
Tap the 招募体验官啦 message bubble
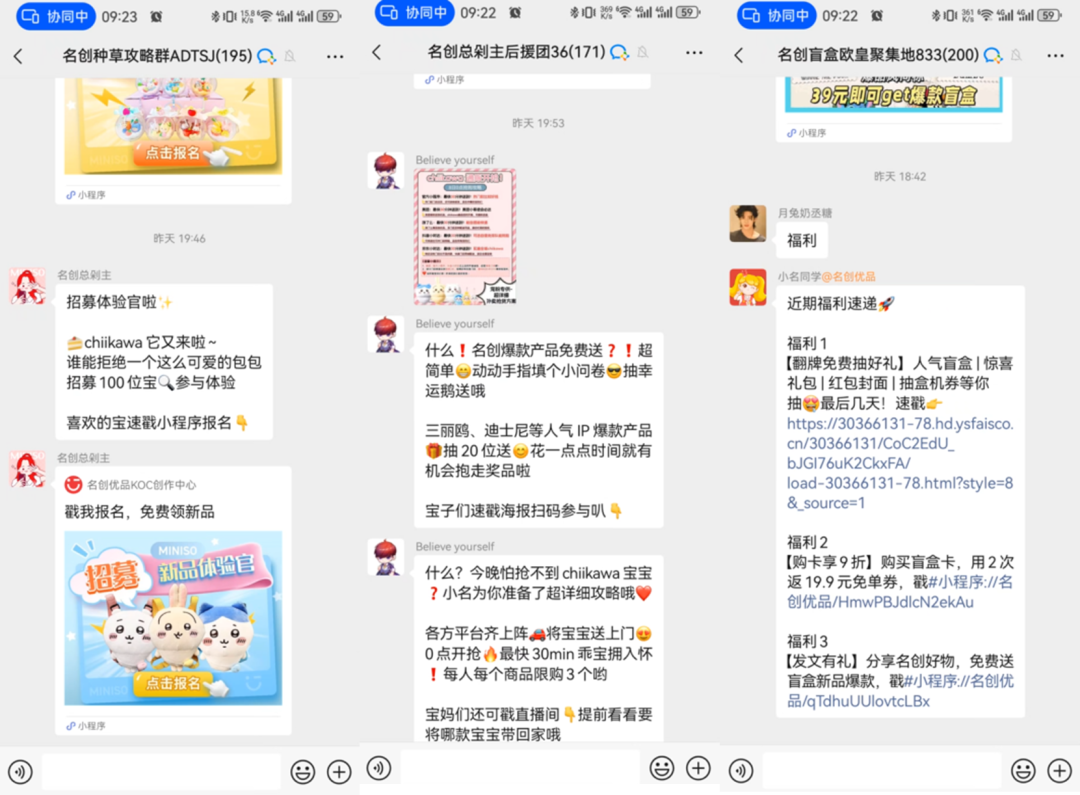pos(164,362)
